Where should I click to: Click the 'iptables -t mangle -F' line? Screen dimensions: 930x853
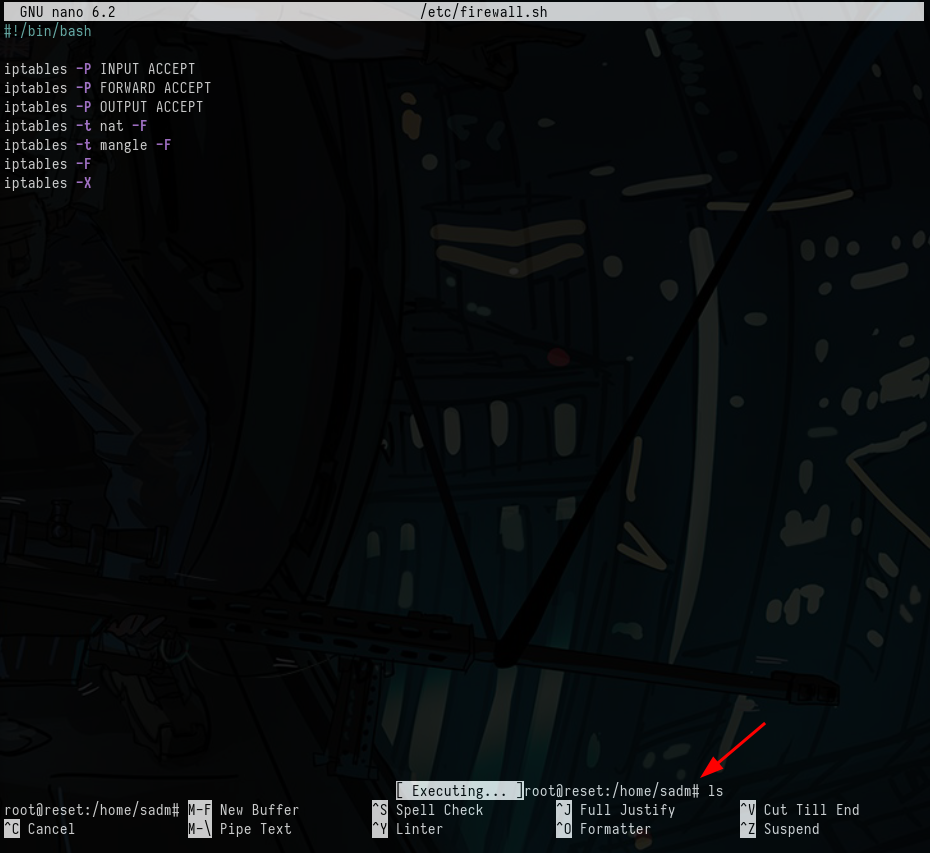[88, 145]
